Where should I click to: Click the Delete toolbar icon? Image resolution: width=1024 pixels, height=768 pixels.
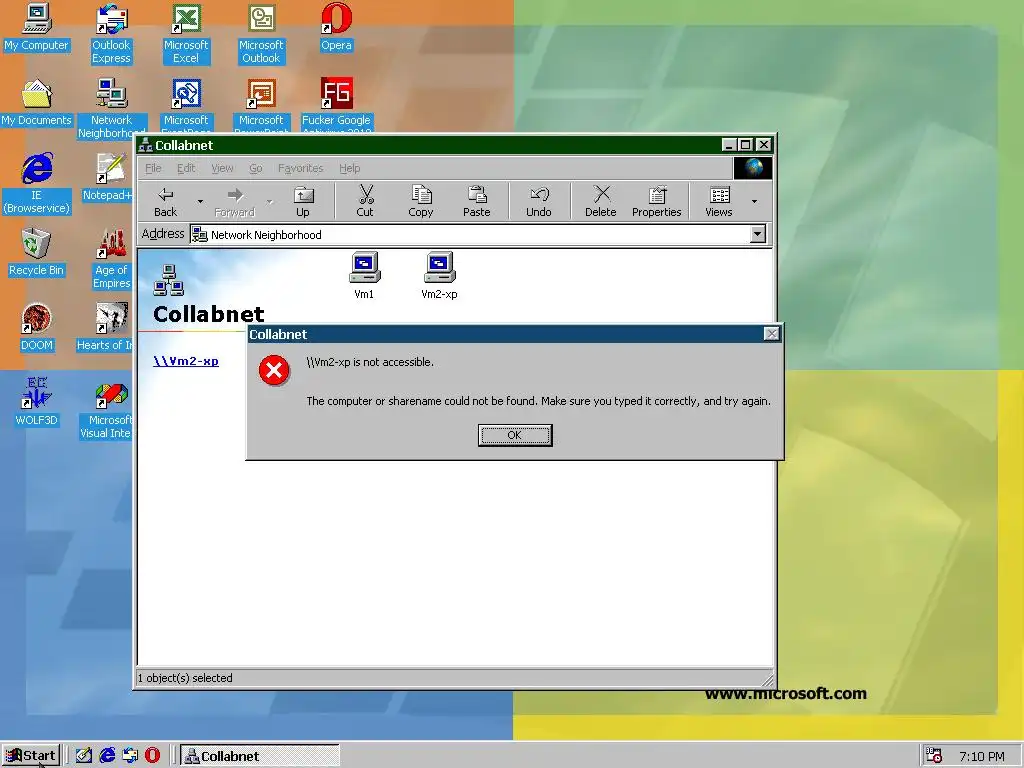coord(601,194)
